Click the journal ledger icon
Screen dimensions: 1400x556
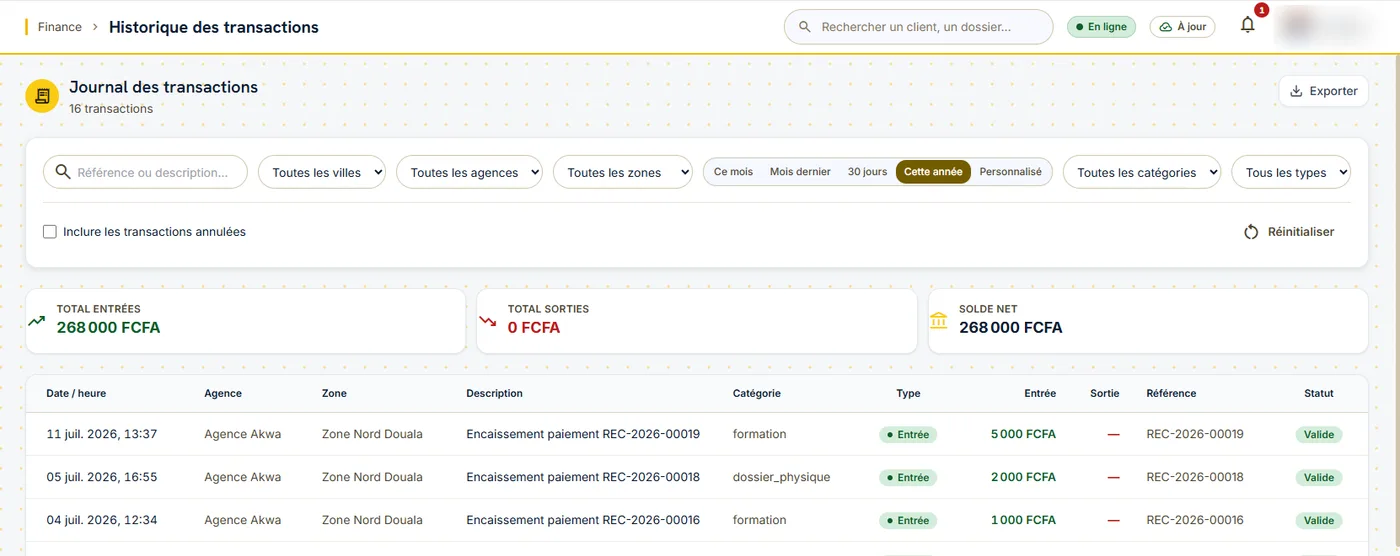(42, 96)
